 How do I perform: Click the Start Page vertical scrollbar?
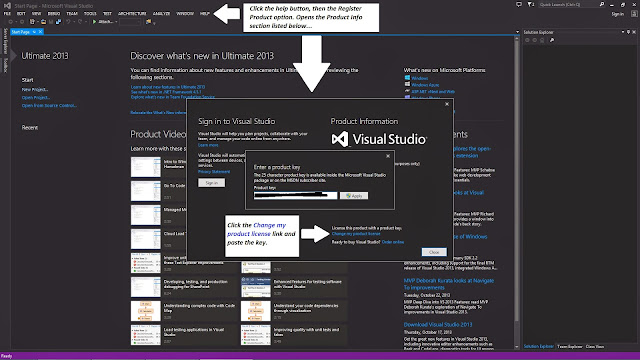click(517, 192)
